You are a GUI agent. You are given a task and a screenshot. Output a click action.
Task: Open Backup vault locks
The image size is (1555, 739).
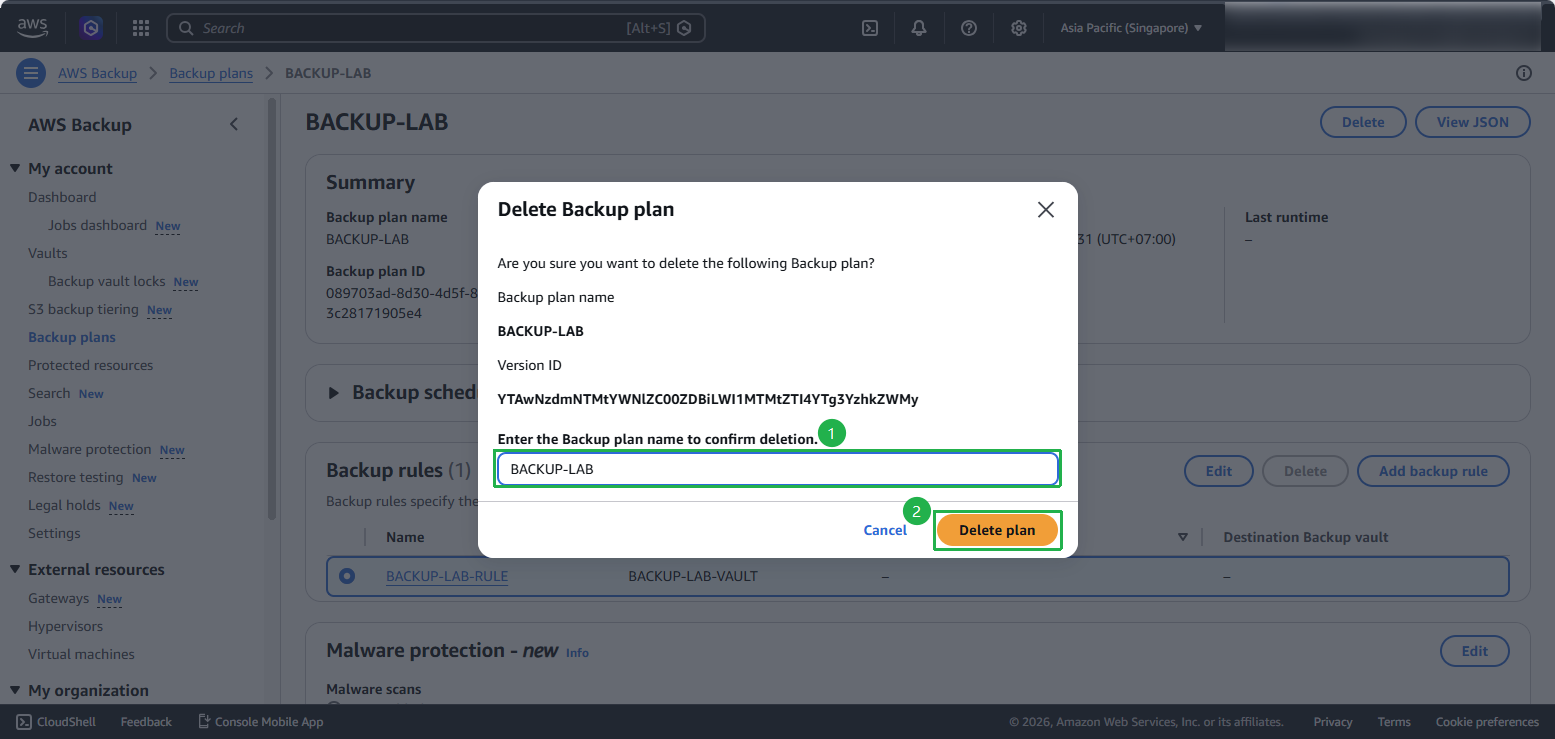click(106, 282)
